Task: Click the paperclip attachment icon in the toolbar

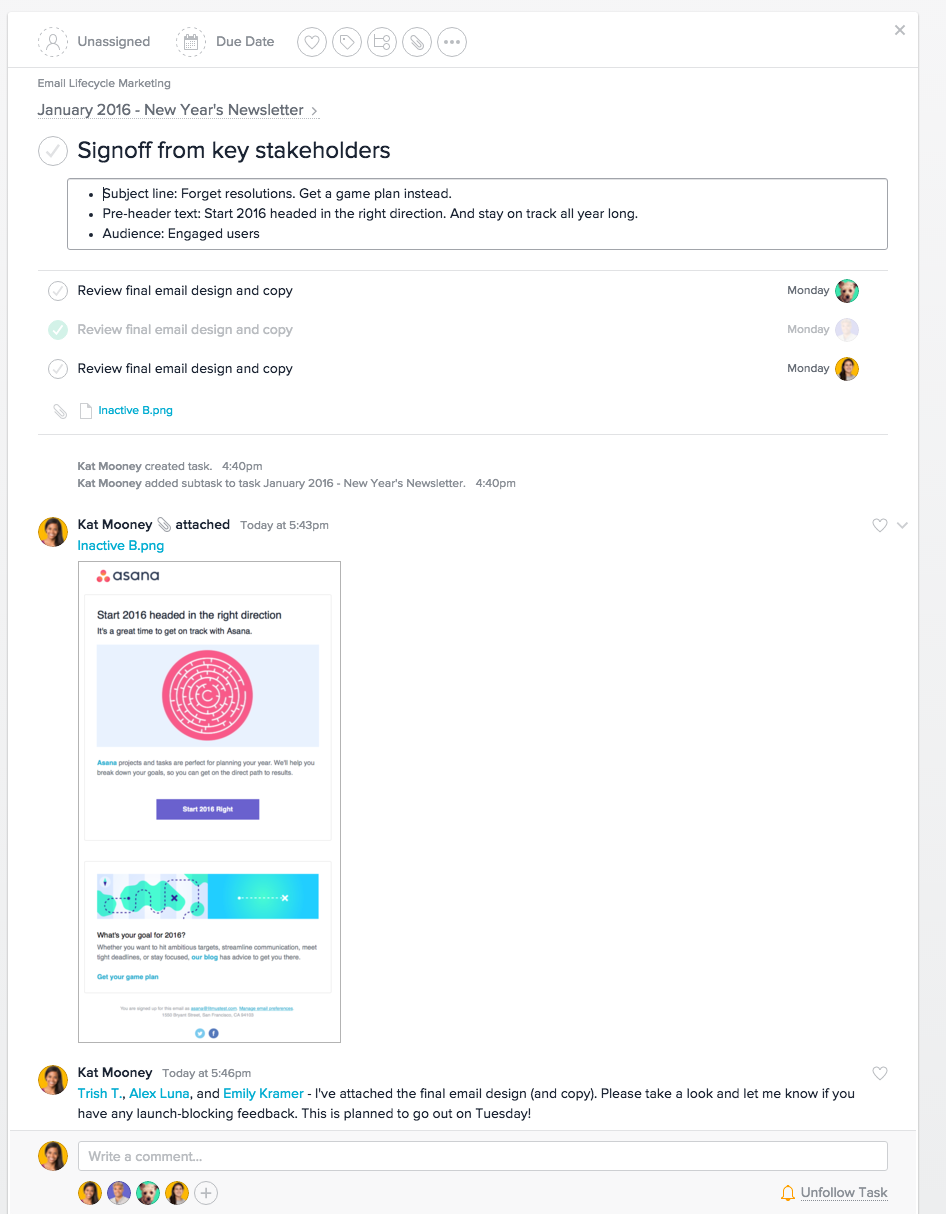Action: (416, 42)
